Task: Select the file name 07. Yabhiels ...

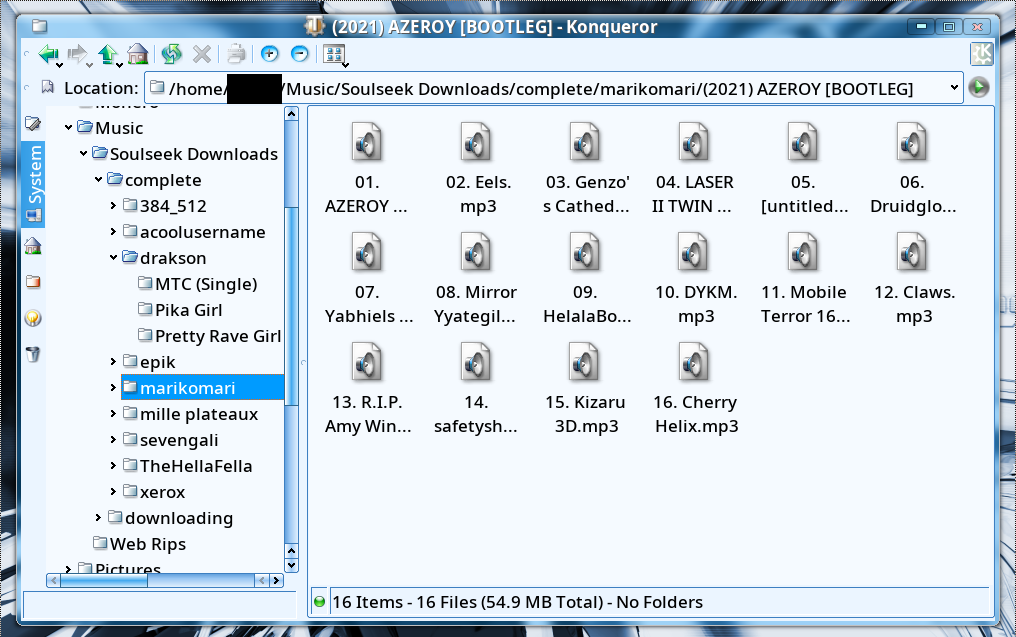Action: click(367, 304)
